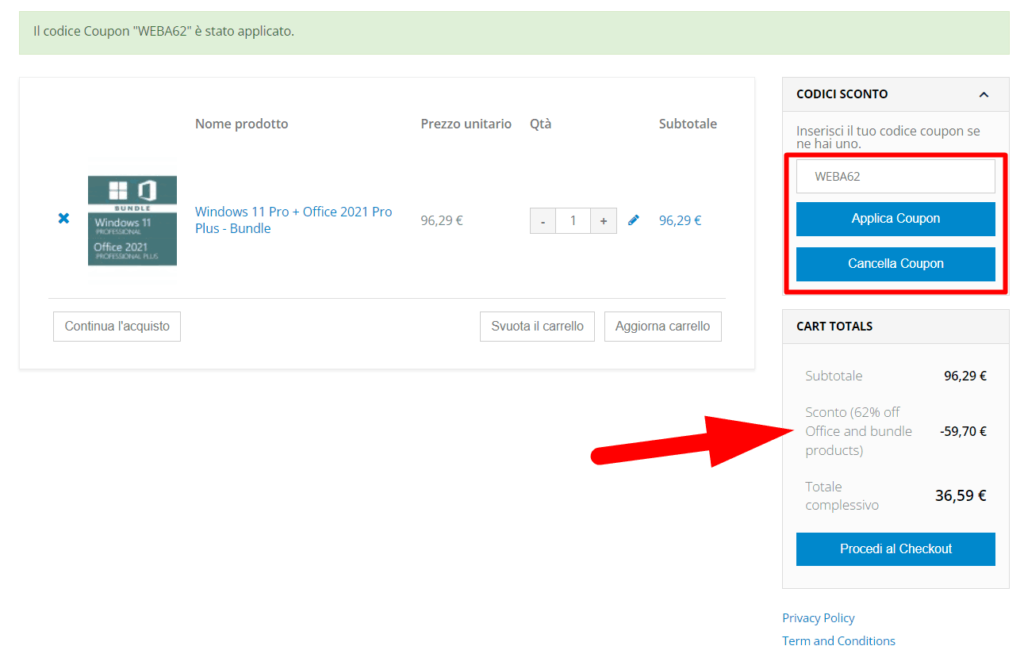Image resolution: width=1024 pixels, height=665 pixels.
Task: Increase quantity with the plus button
Action: [x=603, y=221]
